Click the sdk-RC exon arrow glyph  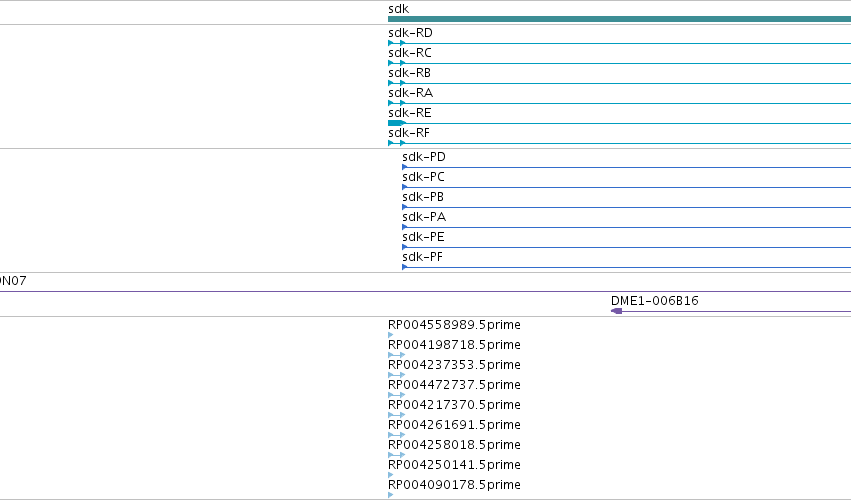click(x=397, y=63)
